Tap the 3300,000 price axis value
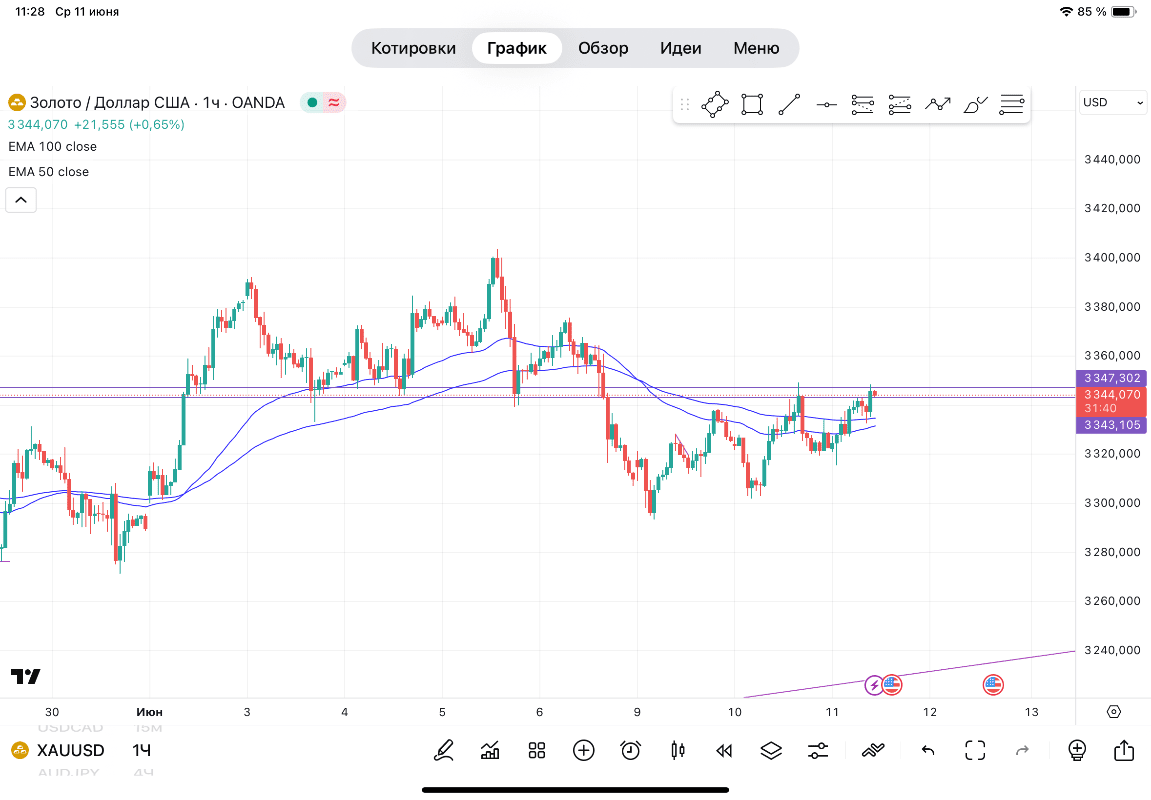Viewport: 1151px width, 800px height. pos(1112,503)
